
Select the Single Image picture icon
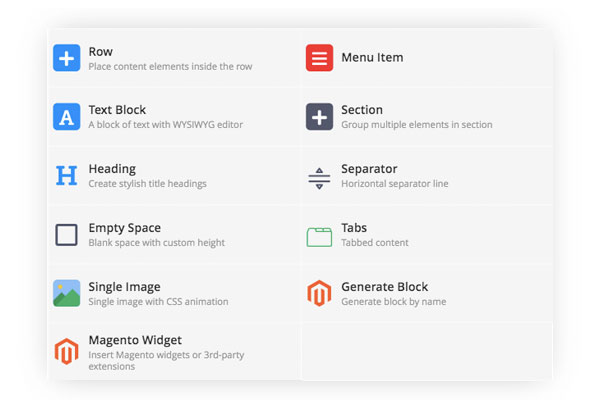coord(66,293)
